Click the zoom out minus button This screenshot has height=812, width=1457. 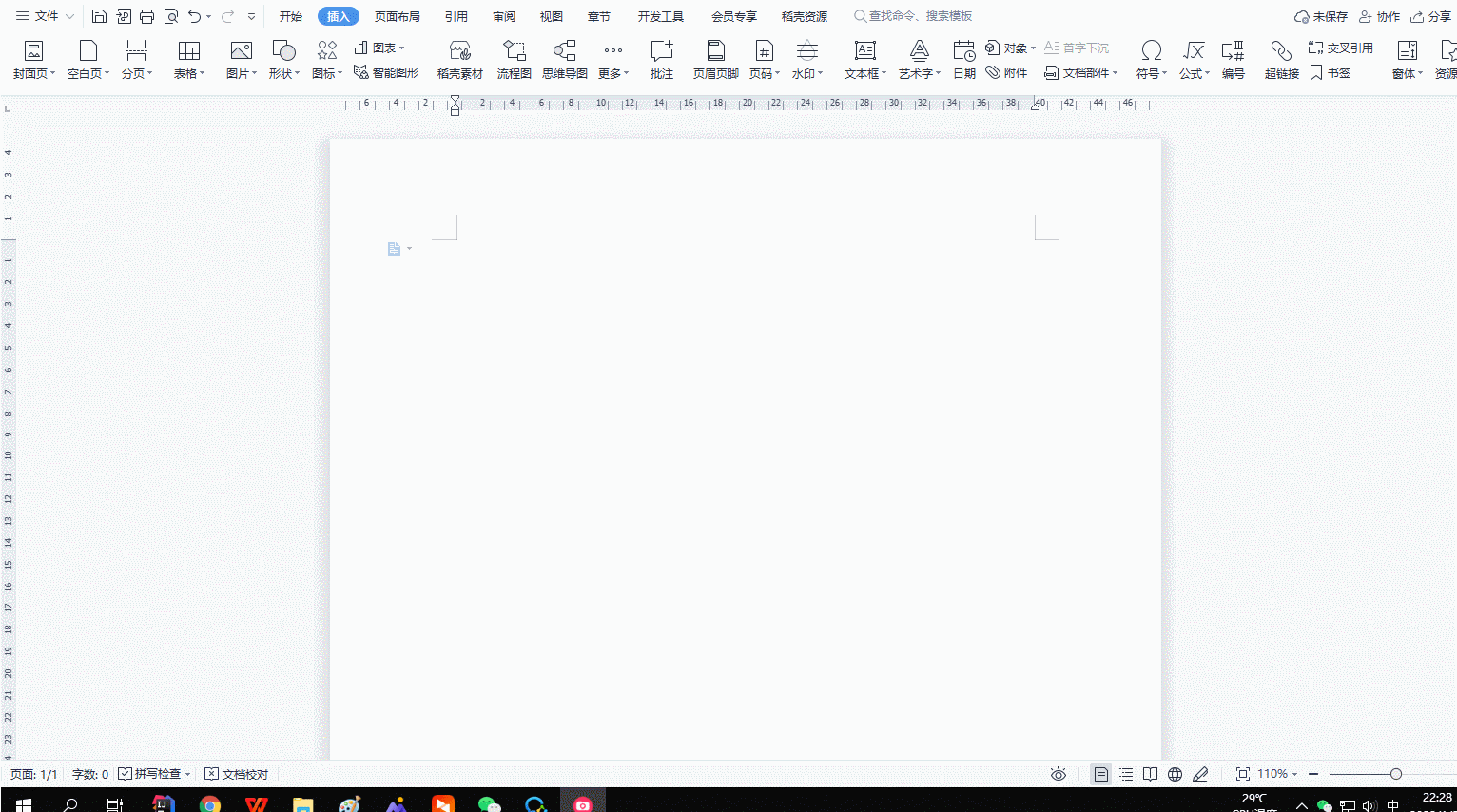pos(1313,774)
